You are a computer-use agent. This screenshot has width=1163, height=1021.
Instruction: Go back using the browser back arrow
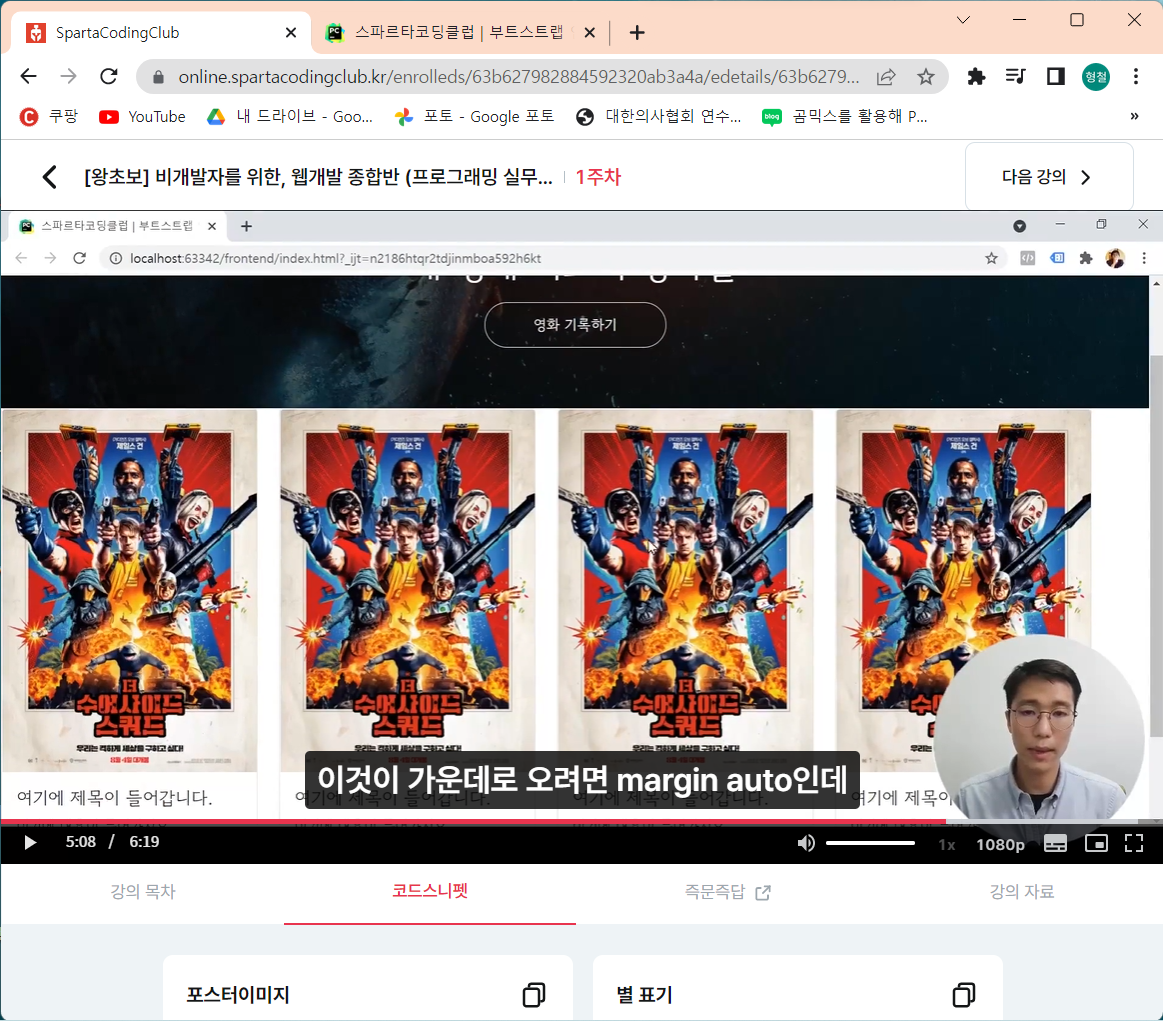click(28, 76)
